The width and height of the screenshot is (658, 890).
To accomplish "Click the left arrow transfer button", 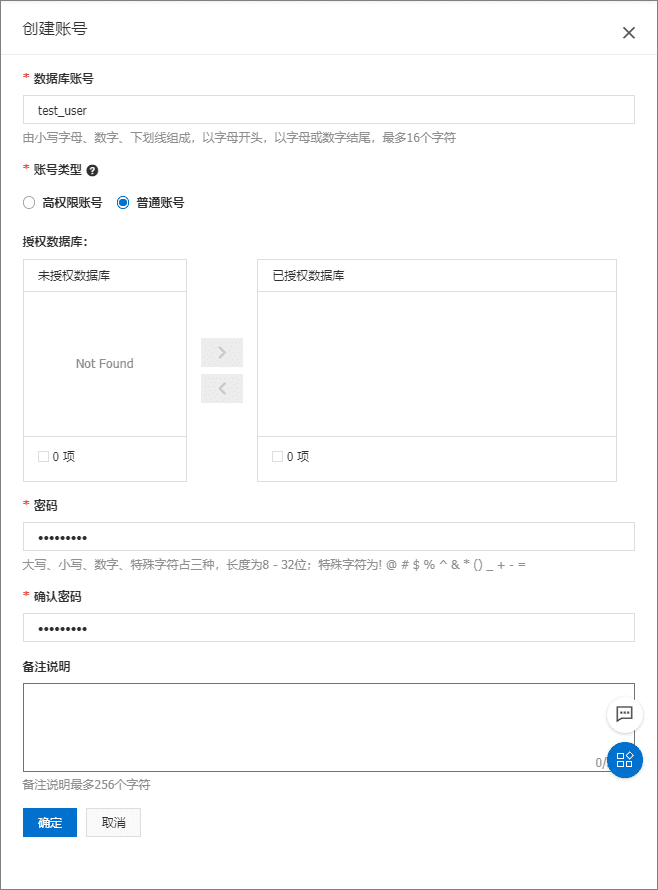I will pyautogui.click(x=222, y=389).
